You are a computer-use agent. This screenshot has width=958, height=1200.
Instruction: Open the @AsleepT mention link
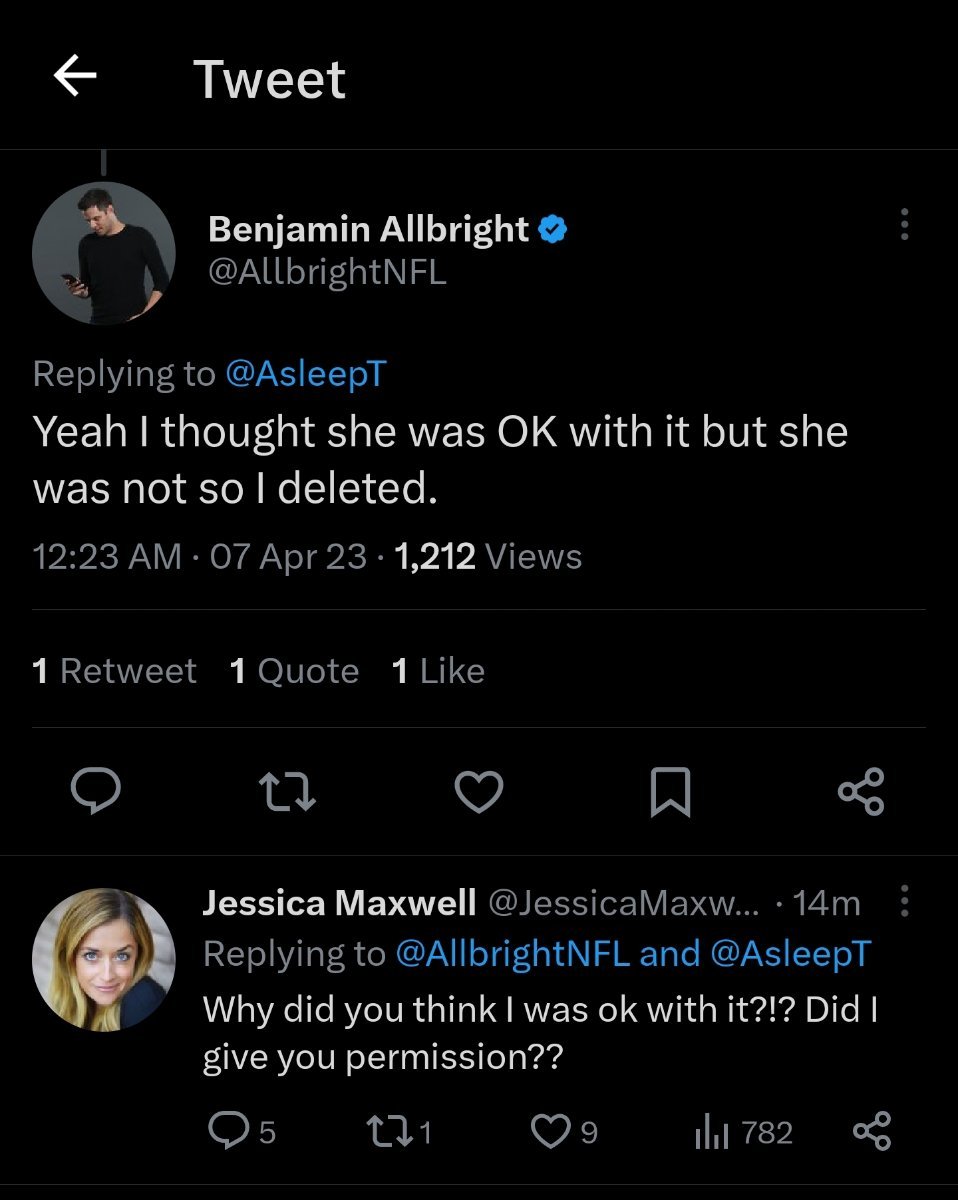coord(305,373)
